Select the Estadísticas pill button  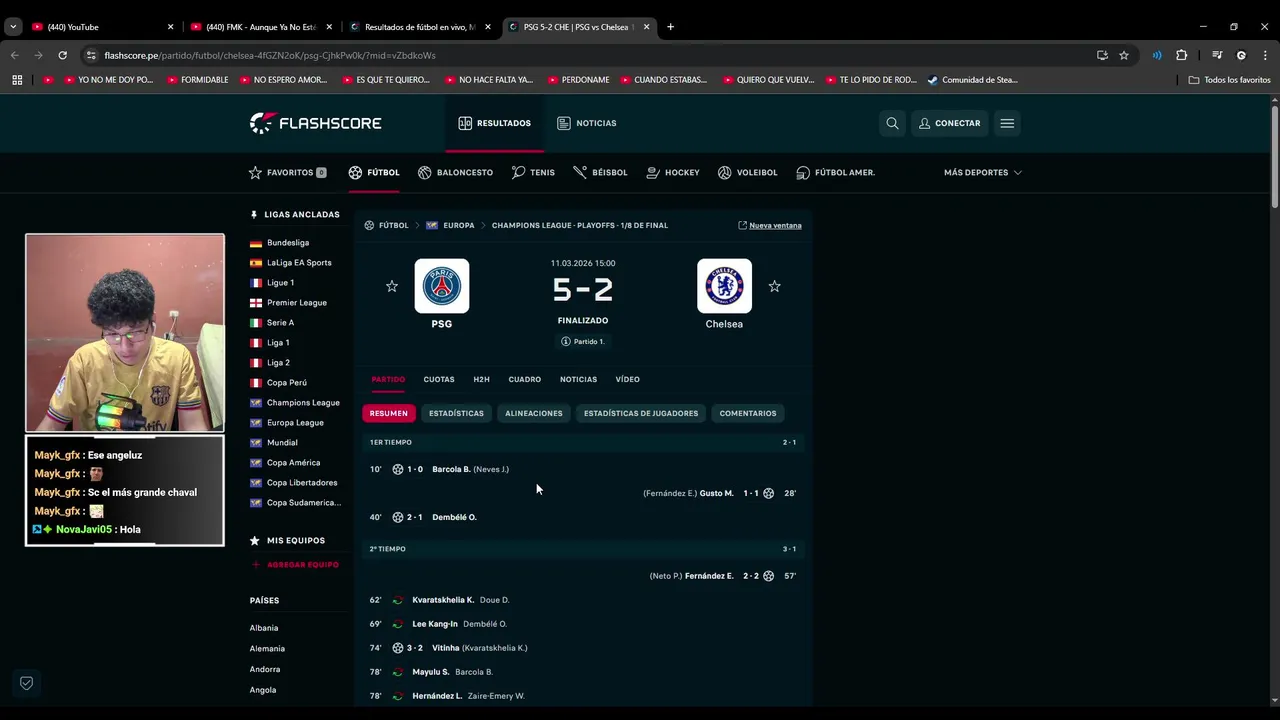tap(456, 413)
